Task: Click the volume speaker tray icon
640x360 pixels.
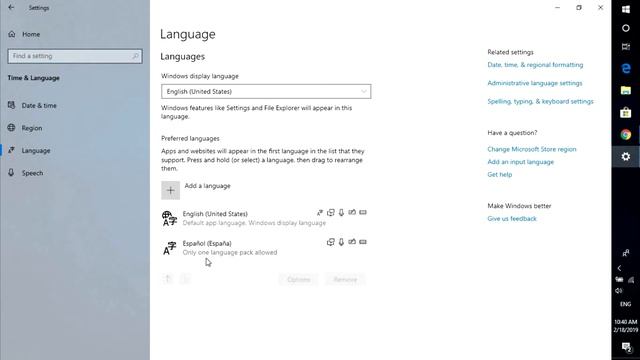Action: pos(619,291)
